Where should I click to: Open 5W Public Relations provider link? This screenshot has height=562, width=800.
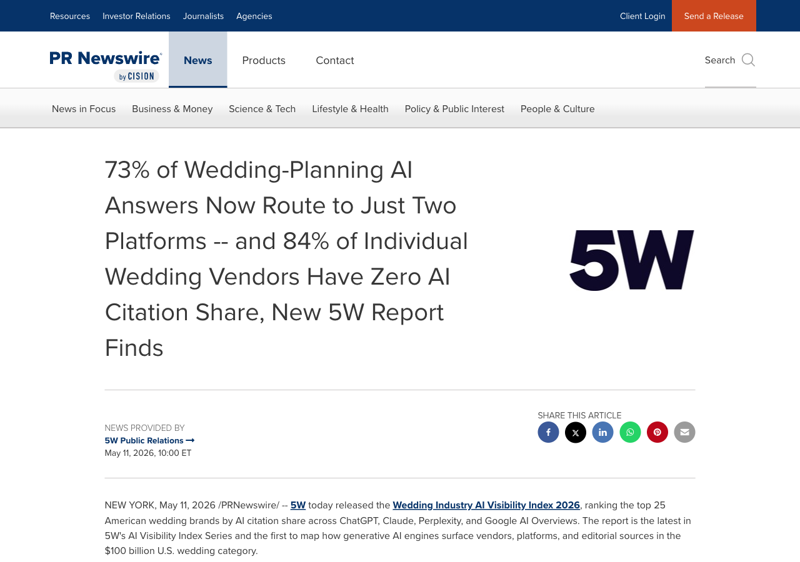149,441
